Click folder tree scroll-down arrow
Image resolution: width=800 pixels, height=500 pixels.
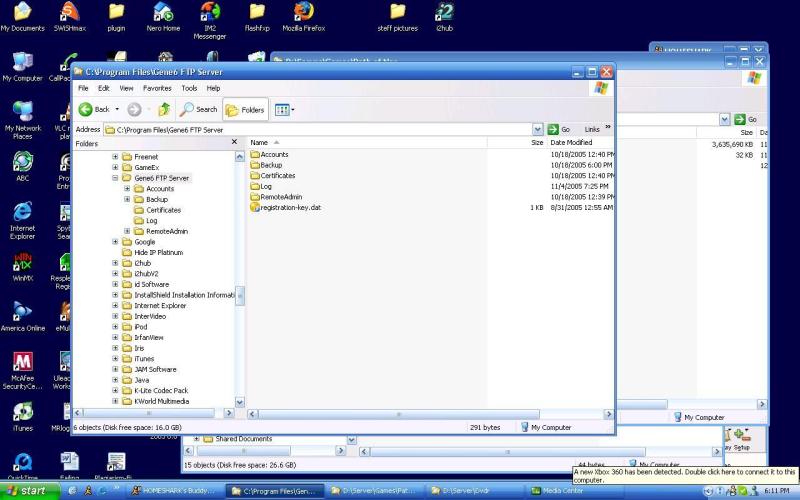point(239,402)
